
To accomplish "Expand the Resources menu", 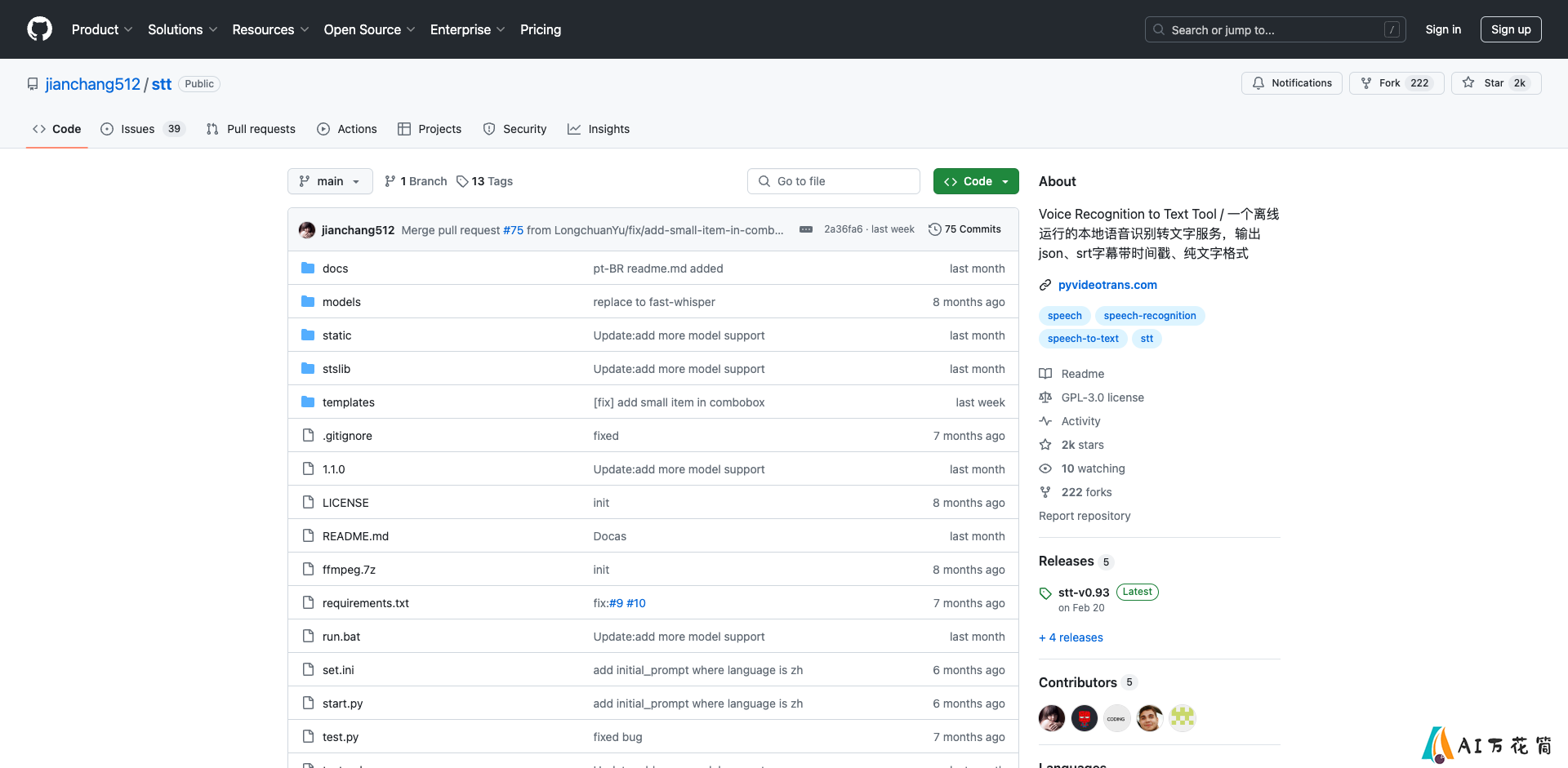I will click(270, 29).
